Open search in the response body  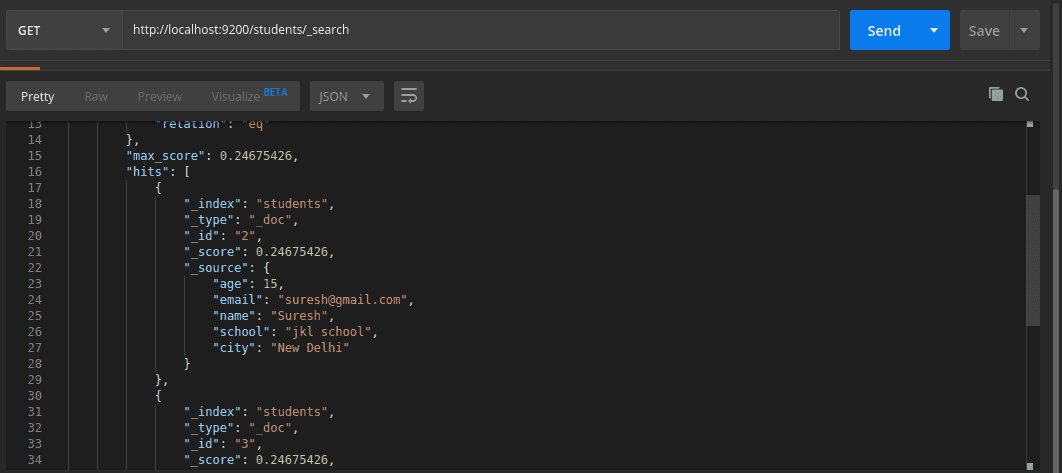click(x=1022, y=94)
